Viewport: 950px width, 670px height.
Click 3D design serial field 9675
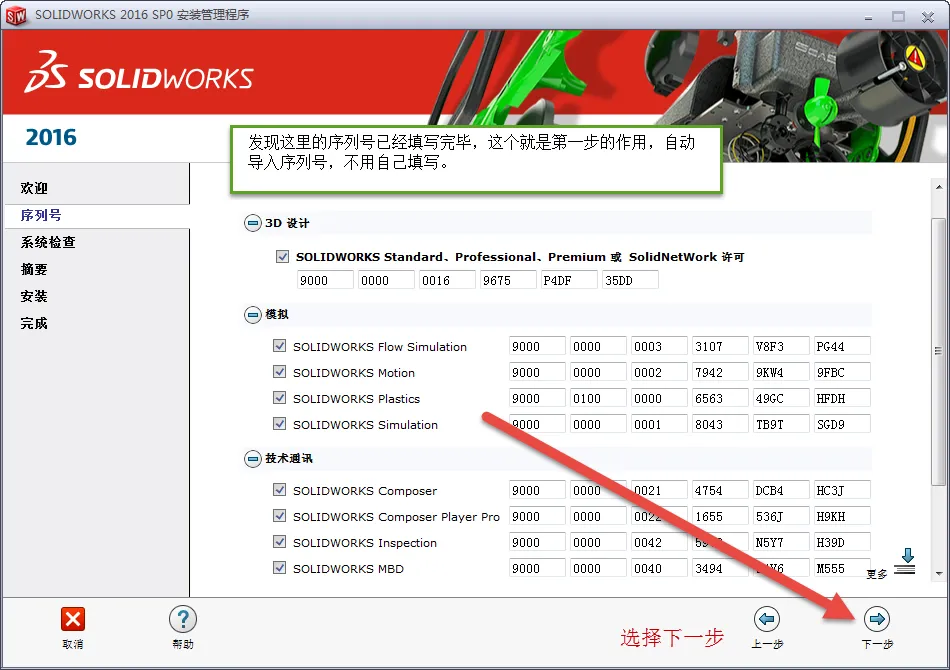tap(508, 280)
